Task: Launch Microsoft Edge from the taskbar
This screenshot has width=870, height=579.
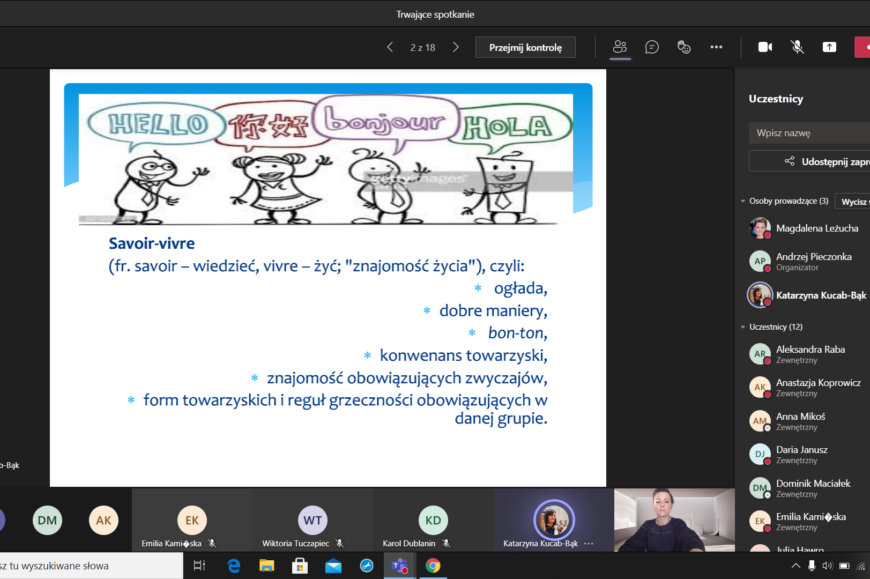Action: tap(234, 566)
